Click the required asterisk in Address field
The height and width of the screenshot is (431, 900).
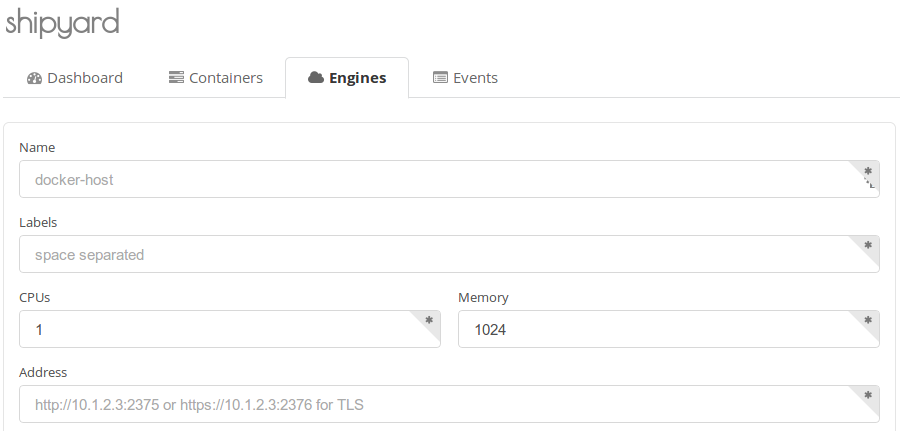[868, 395]
